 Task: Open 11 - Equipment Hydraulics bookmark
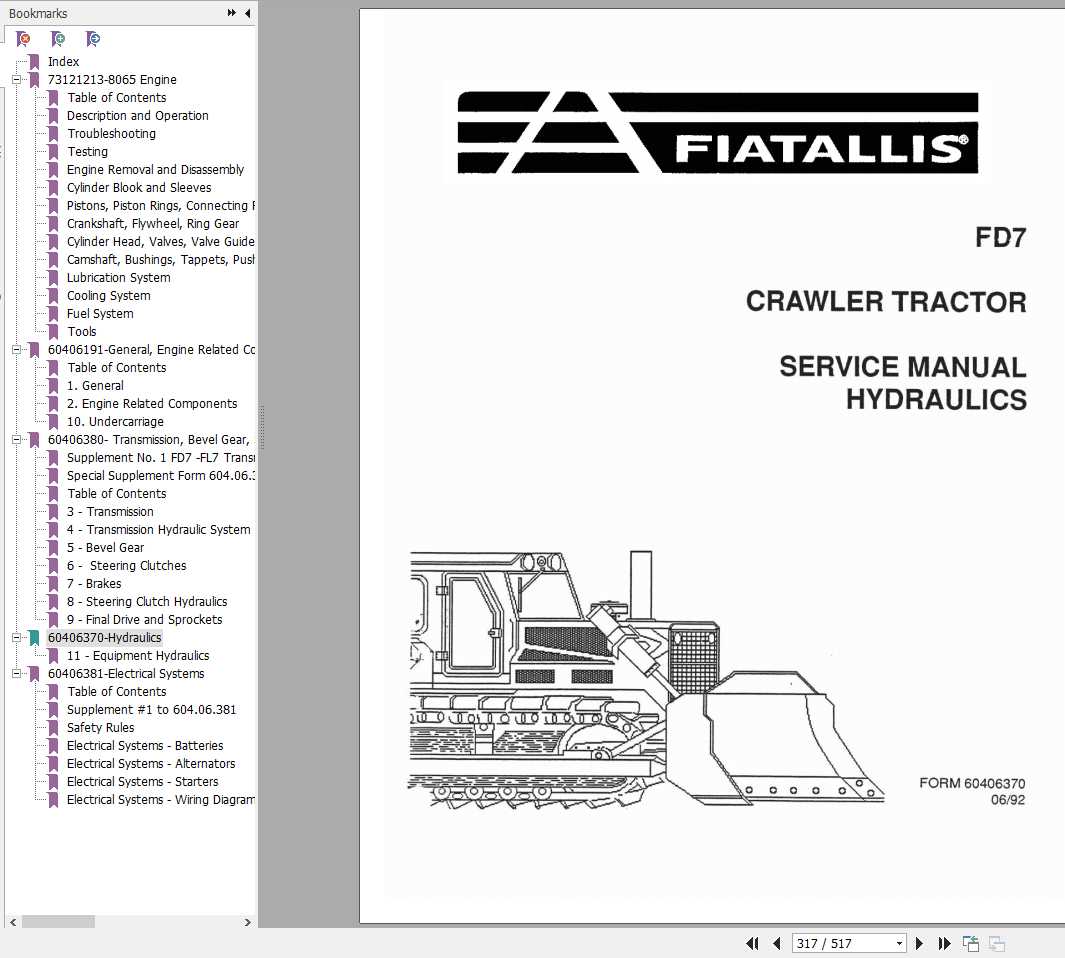(138, 656)
